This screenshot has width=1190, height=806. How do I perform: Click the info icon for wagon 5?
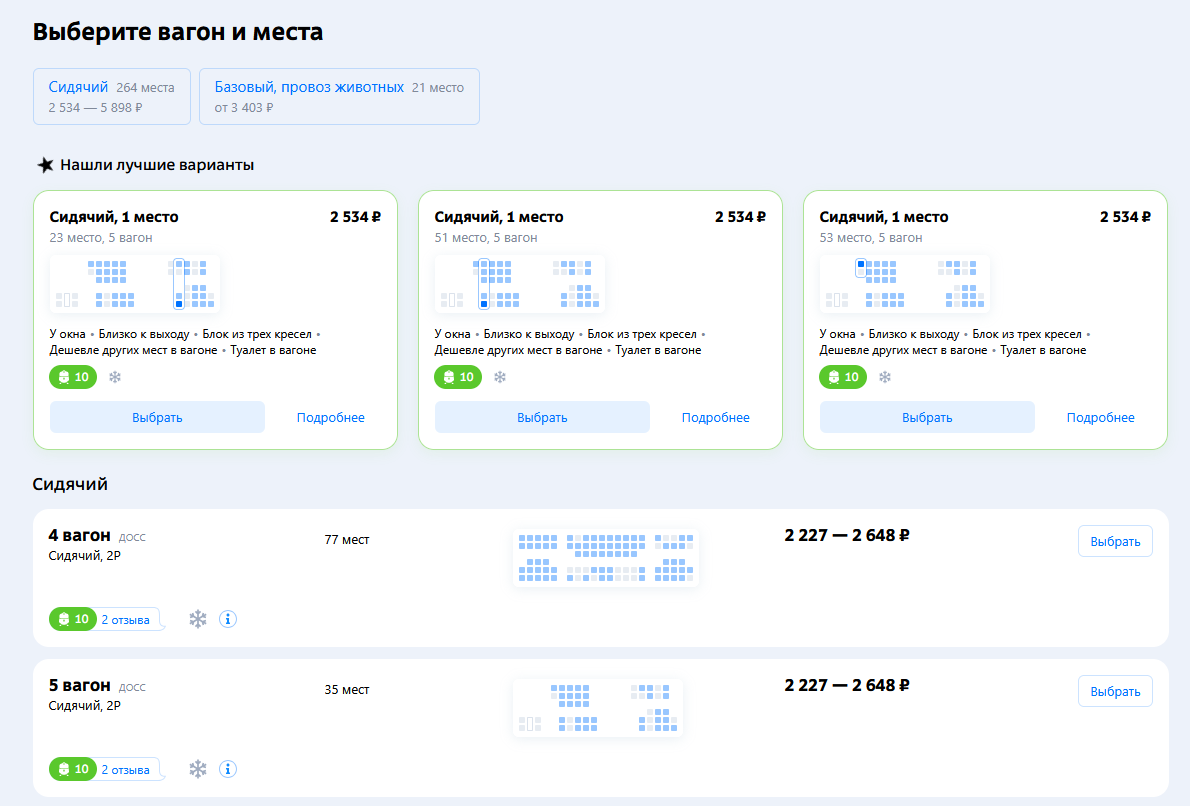(x=228, y=769)
